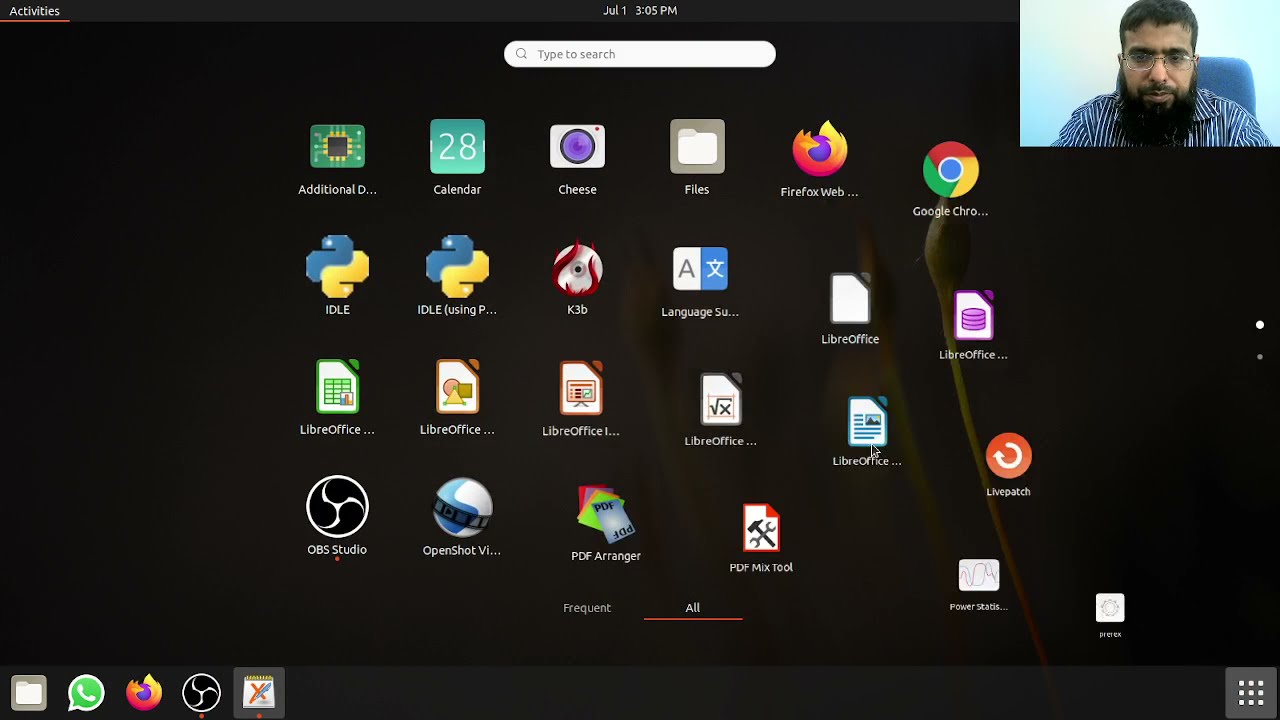
Task: Click the Show Applications grid button
Action: point(1251,692)
